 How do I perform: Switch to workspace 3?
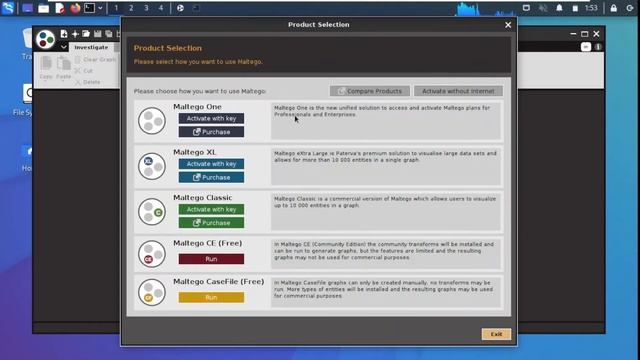pyautogui.click(x=146, y=8)
